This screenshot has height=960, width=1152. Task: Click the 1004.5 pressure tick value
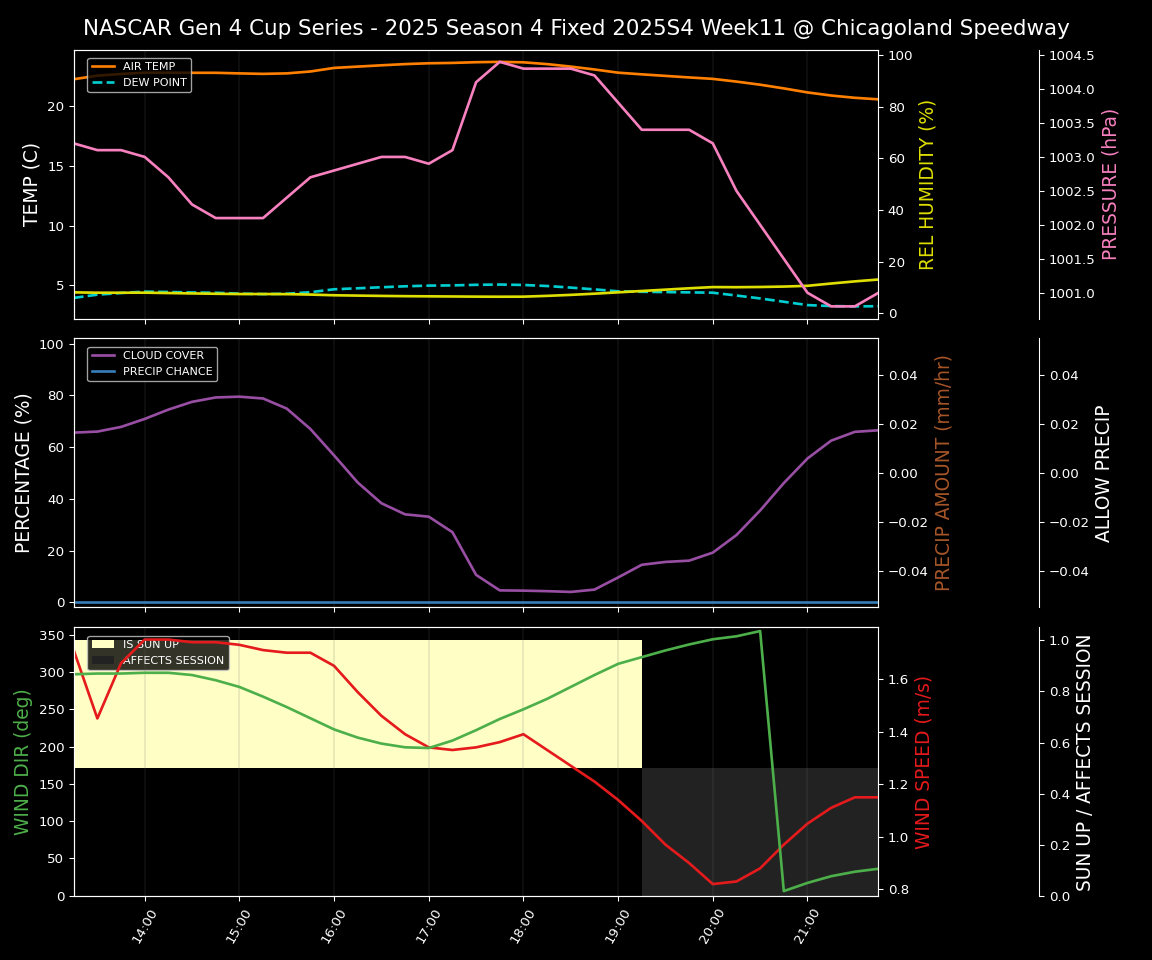click(1071, 56)
